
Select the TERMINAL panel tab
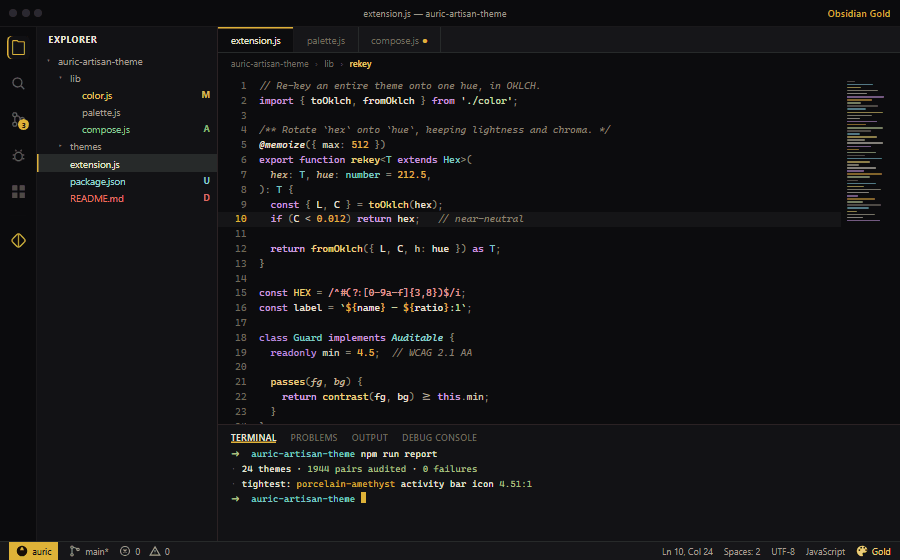coord(253,438)
